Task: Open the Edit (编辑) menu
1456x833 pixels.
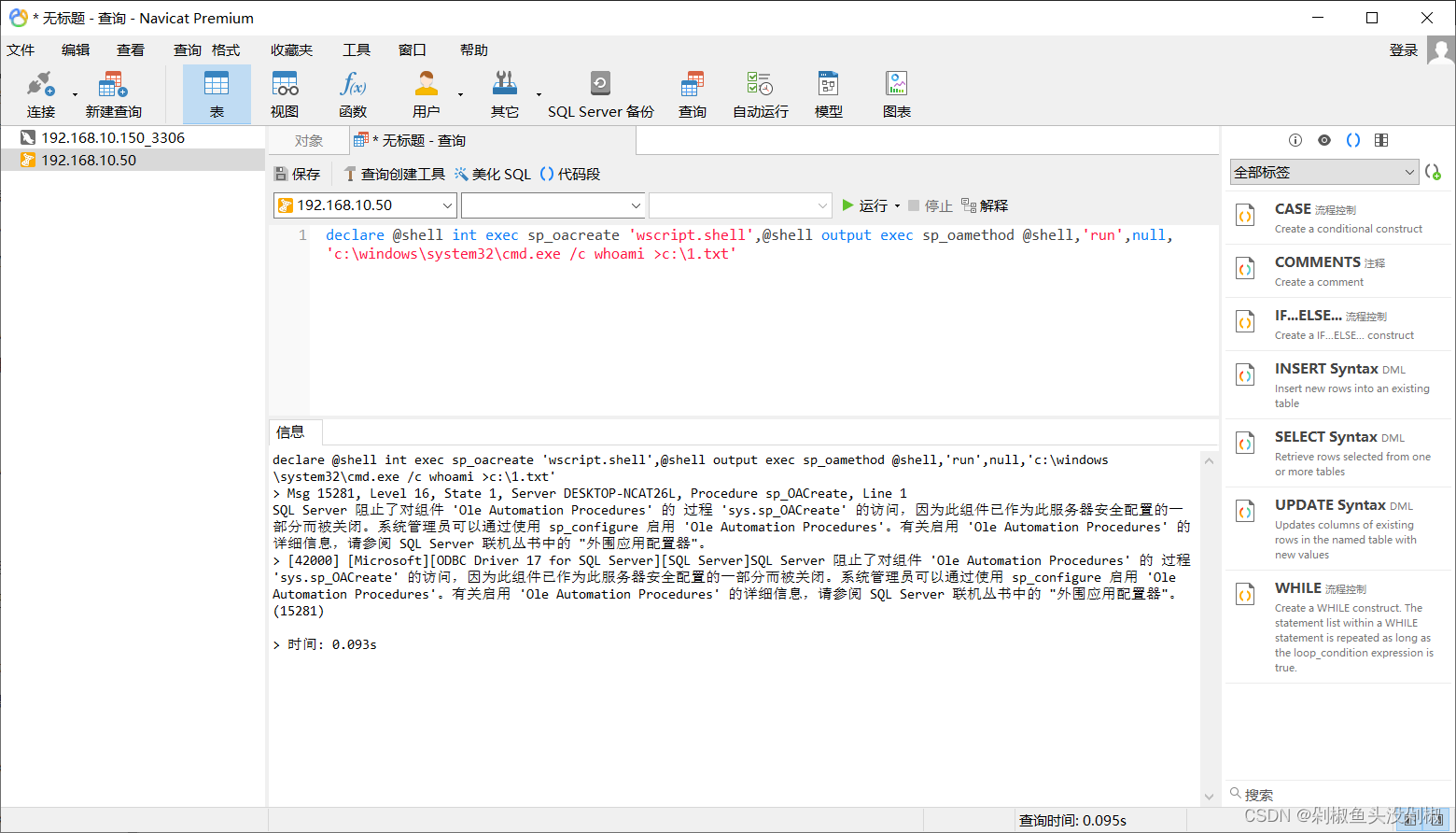Action: click(76, 50)
